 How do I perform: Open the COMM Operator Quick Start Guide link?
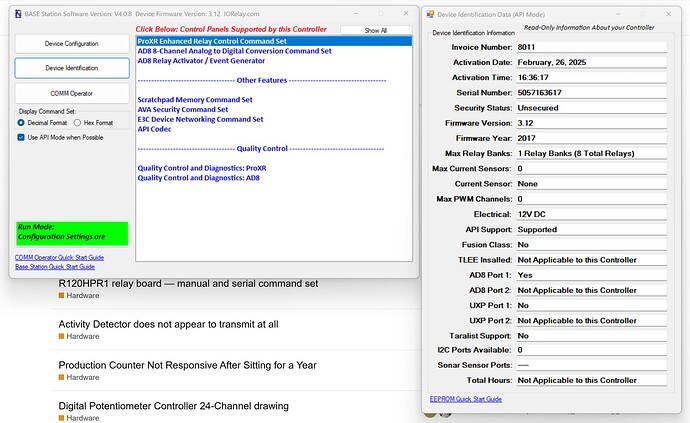[59, 257]
